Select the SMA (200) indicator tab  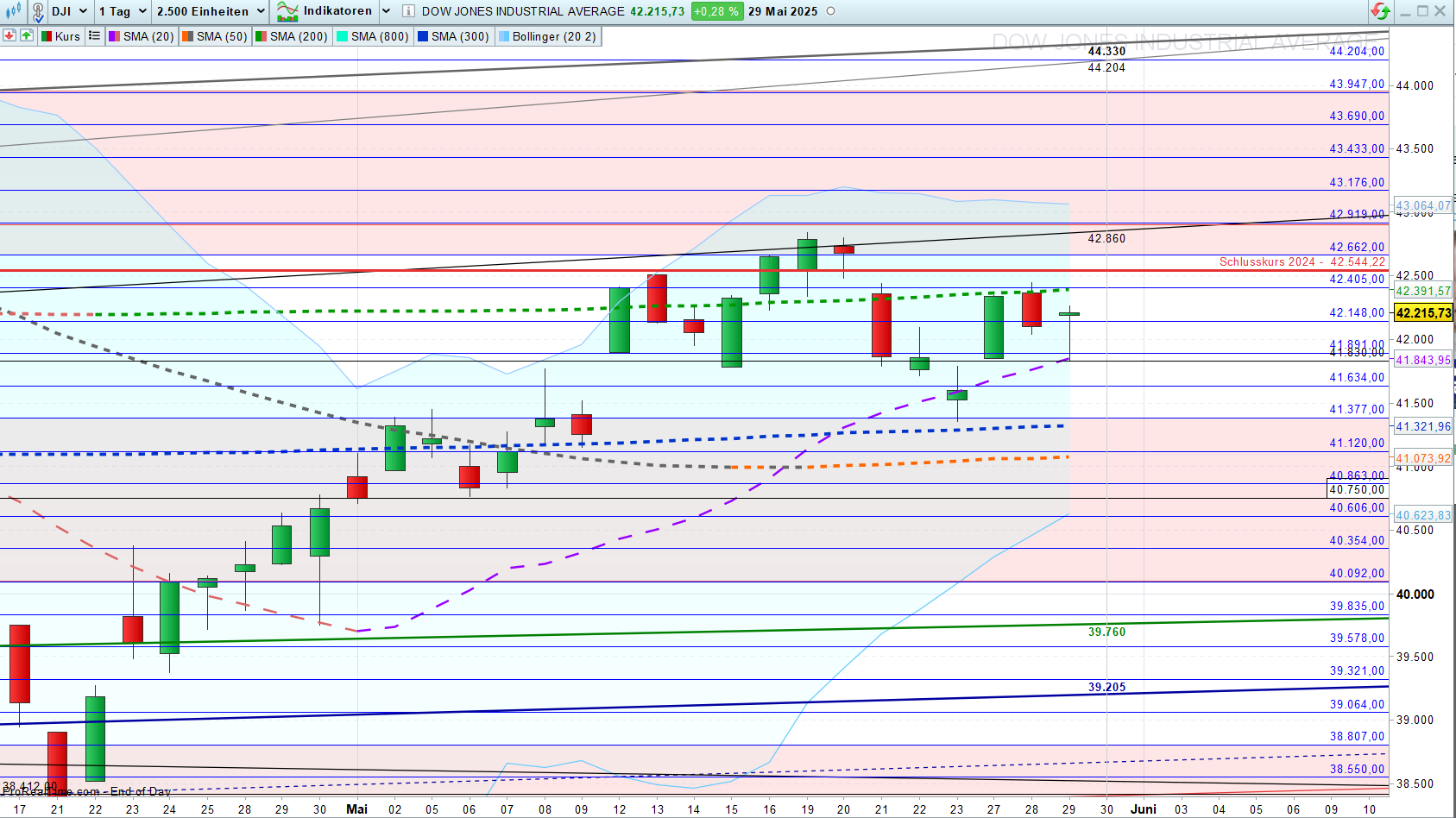(x=291, y=36)
